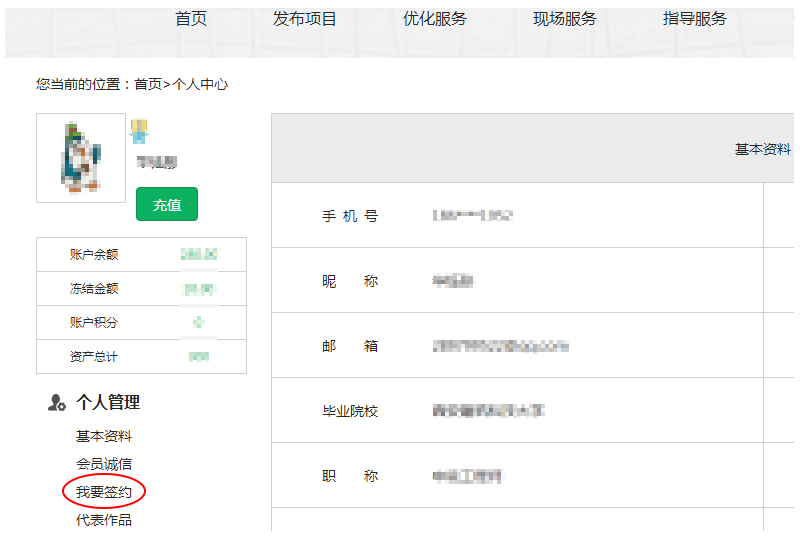Click the 首页 breadcrumb link
Screen dimensions: 800x539
tap(148, 85)
